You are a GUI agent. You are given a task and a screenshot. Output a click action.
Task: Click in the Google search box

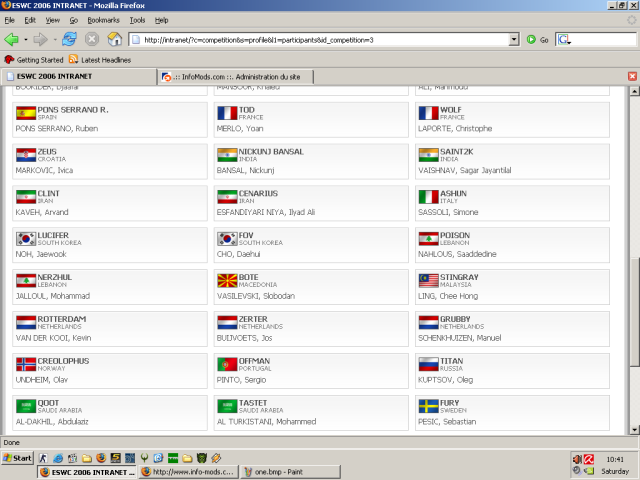603,40
